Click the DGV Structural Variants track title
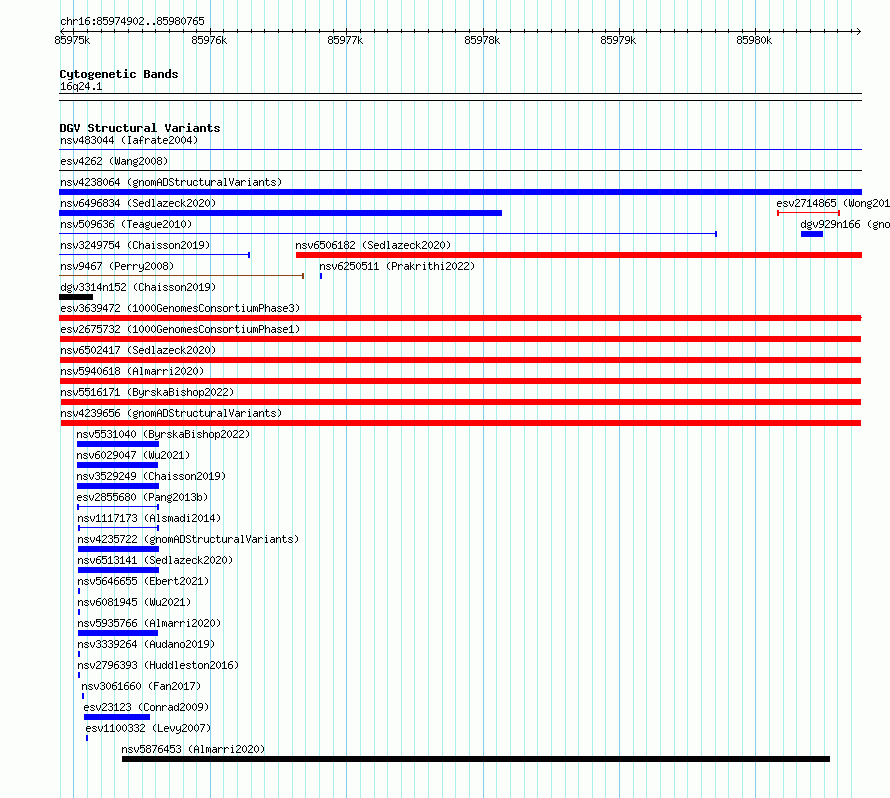The width and height of the screenshot is (890, 798). pyautogui.click(x=140, y=128)
